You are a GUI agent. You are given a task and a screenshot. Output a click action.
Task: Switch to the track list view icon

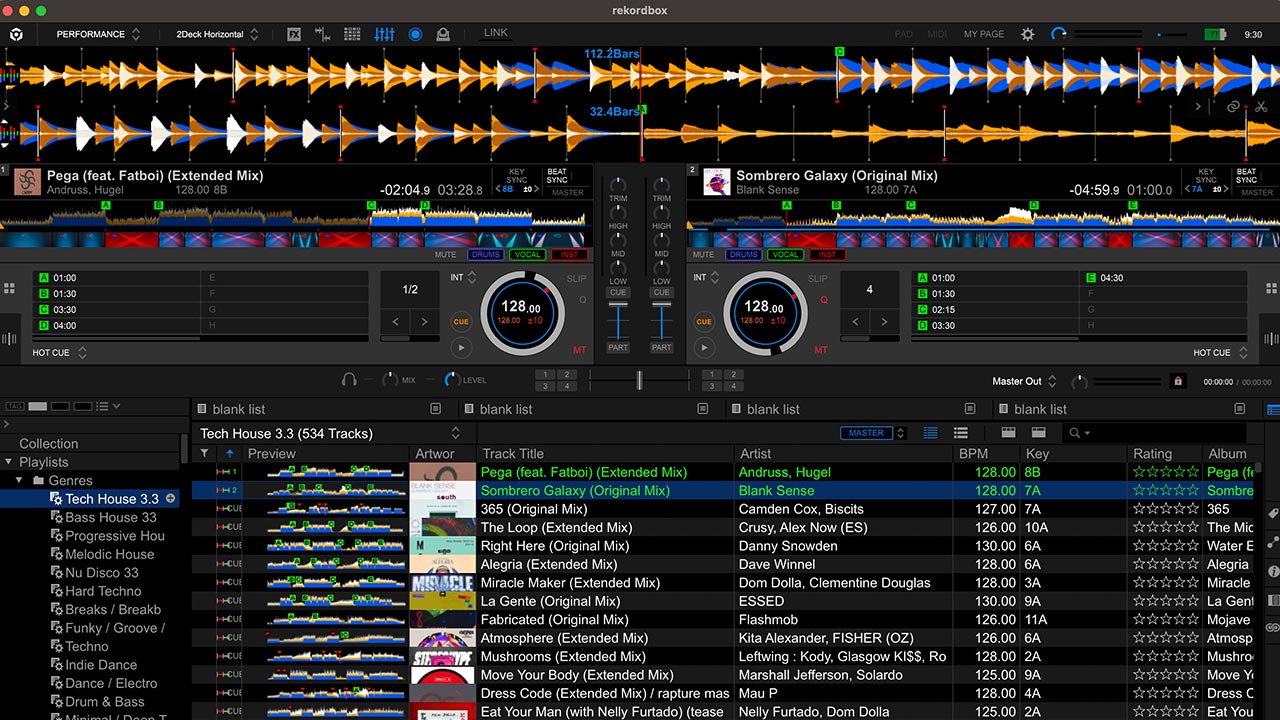point(931,433)
